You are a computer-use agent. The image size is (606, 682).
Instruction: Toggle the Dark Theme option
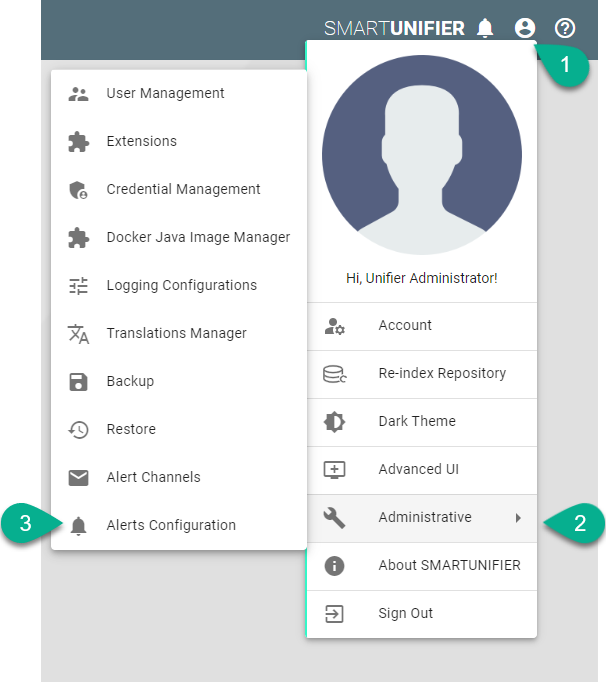(x=417, y=421)
